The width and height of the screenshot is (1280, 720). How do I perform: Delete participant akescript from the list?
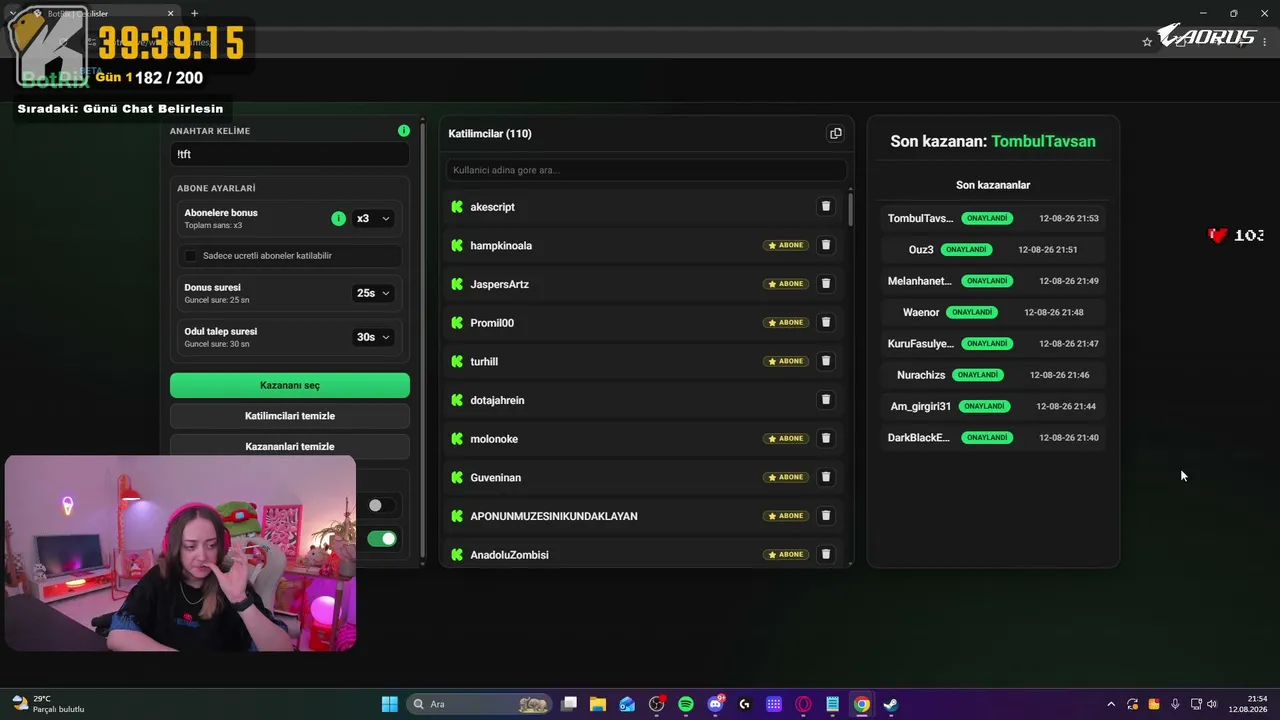point(826,207)
